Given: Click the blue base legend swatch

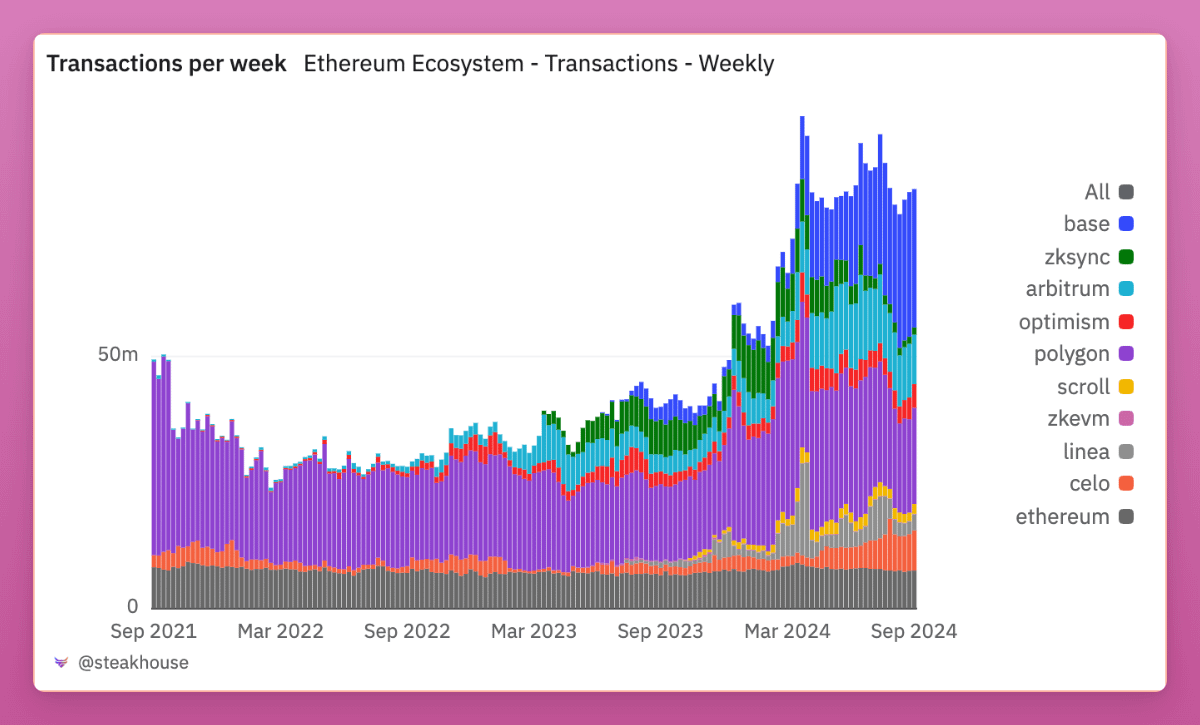Looking at the screenshot, I should point(1126,224).
